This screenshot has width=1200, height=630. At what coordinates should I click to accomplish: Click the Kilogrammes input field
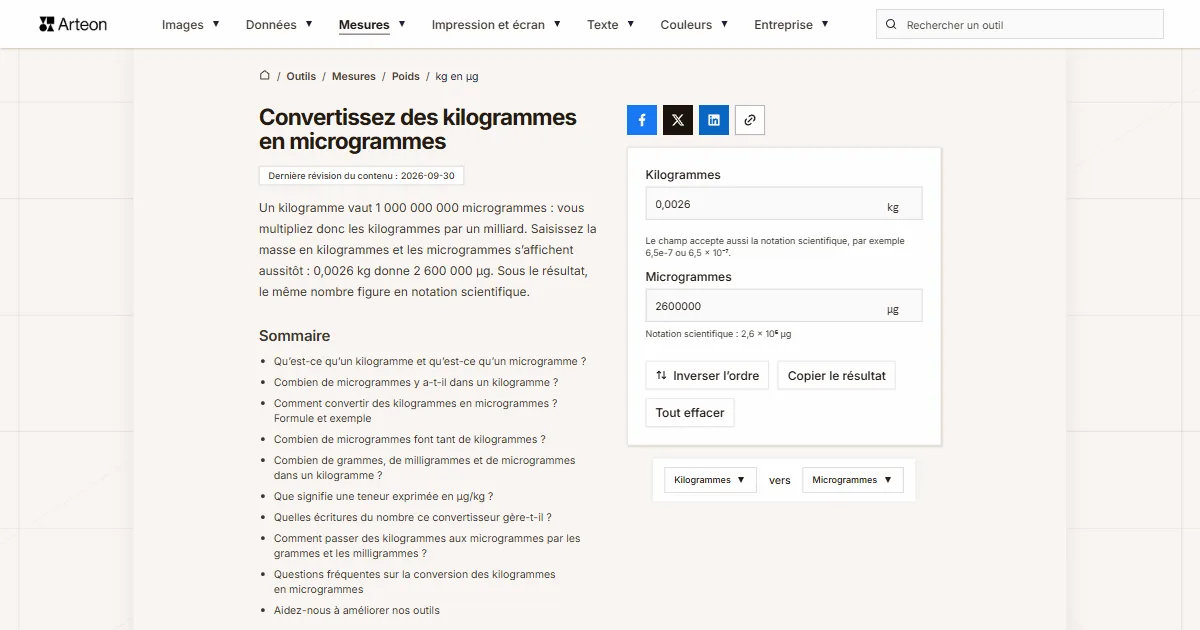784,204
